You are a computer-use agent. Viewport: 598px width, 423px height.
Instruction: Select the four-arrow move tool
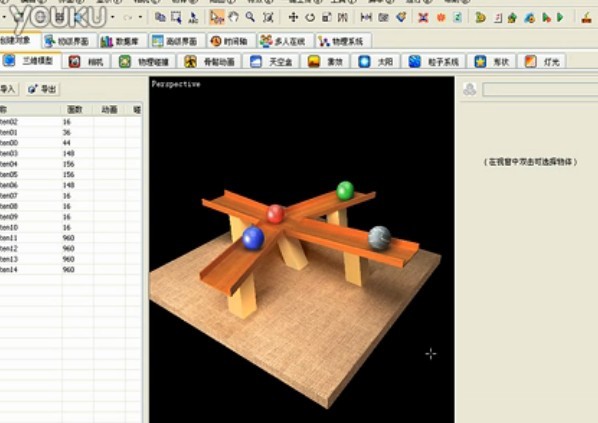click(x=293, y=17)
